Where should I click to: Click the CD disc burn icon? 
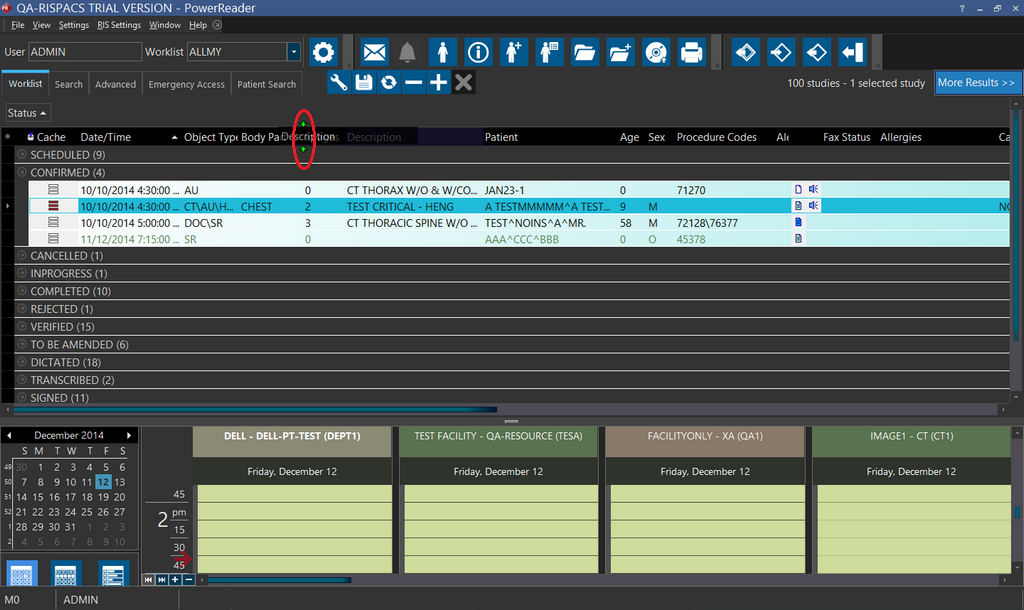pos(655,52)
